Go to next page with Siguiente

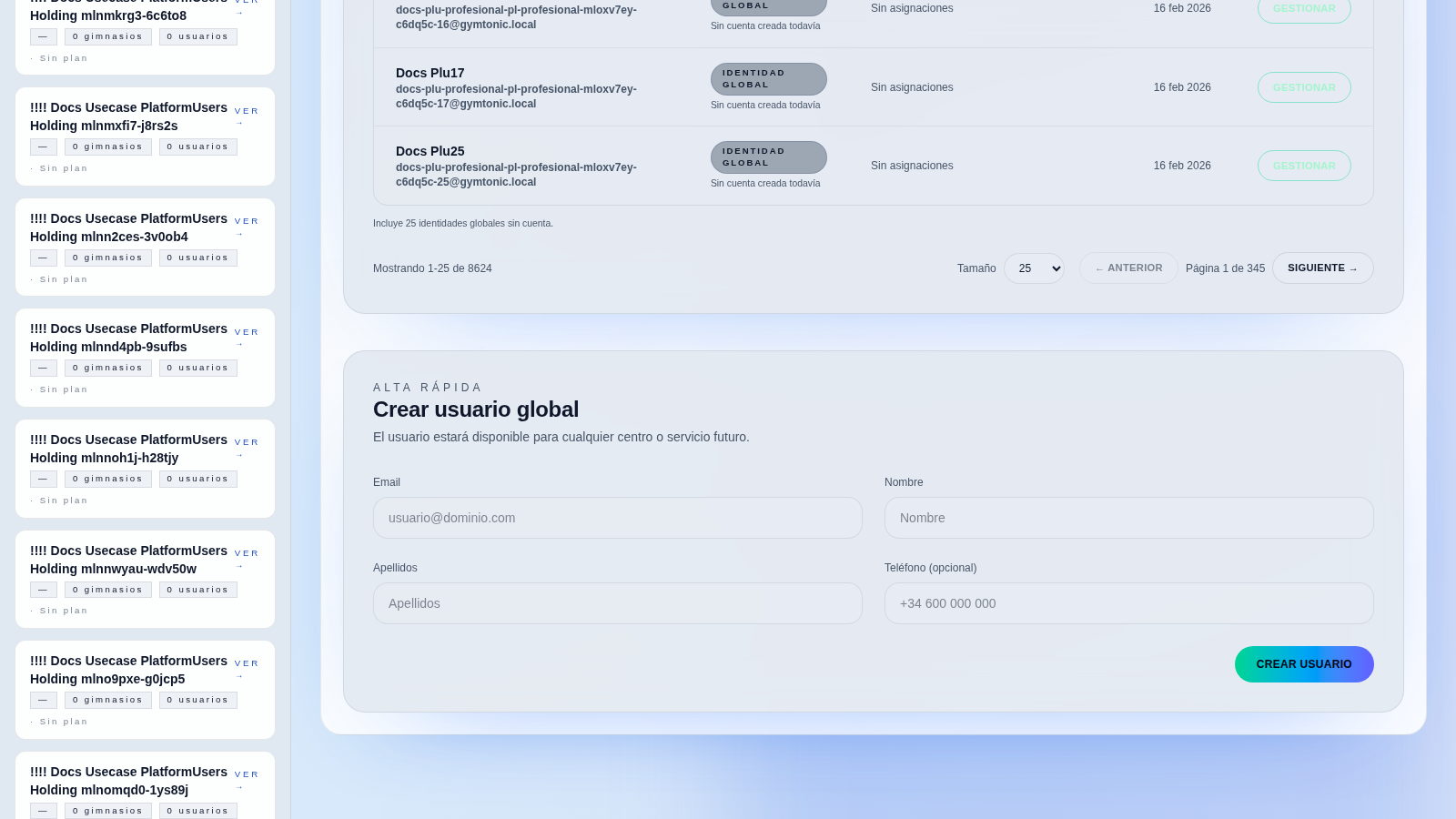[1321, 268]
